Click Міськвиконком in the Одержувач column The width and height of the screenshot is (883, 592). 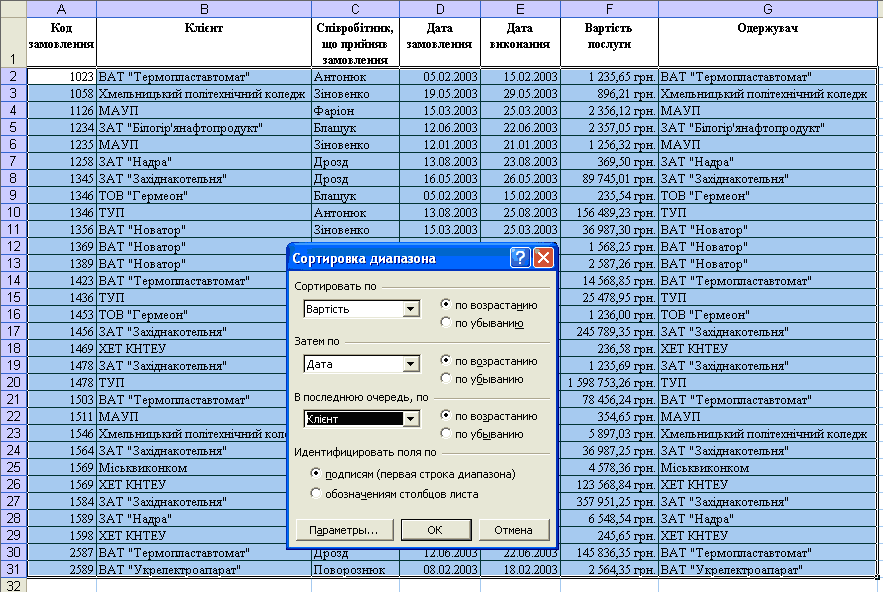tap(768, 468)
